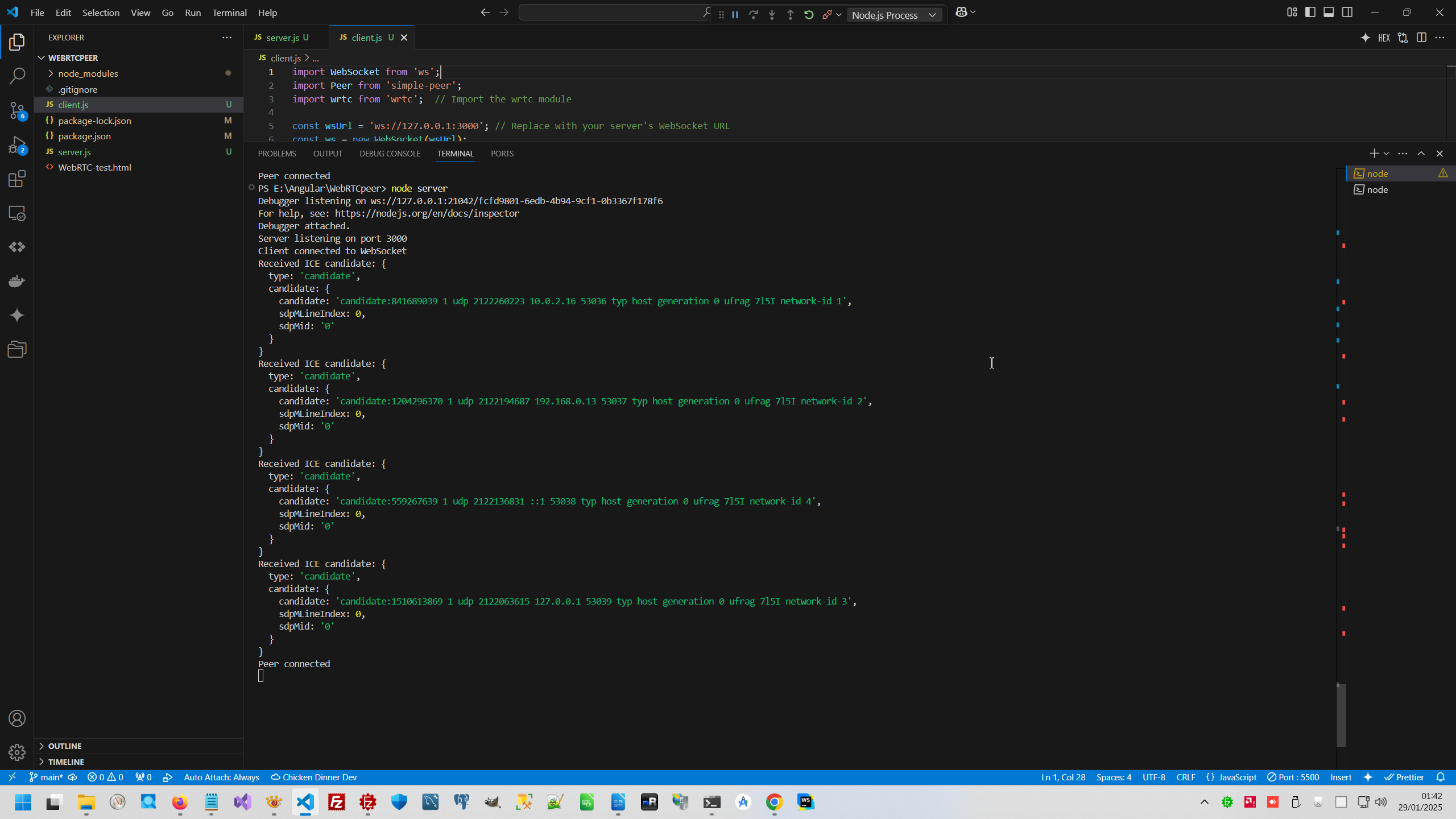Viewport: 1456px width, 819px height.
Task: Expand the OUTLINE section
Action: 65,746
